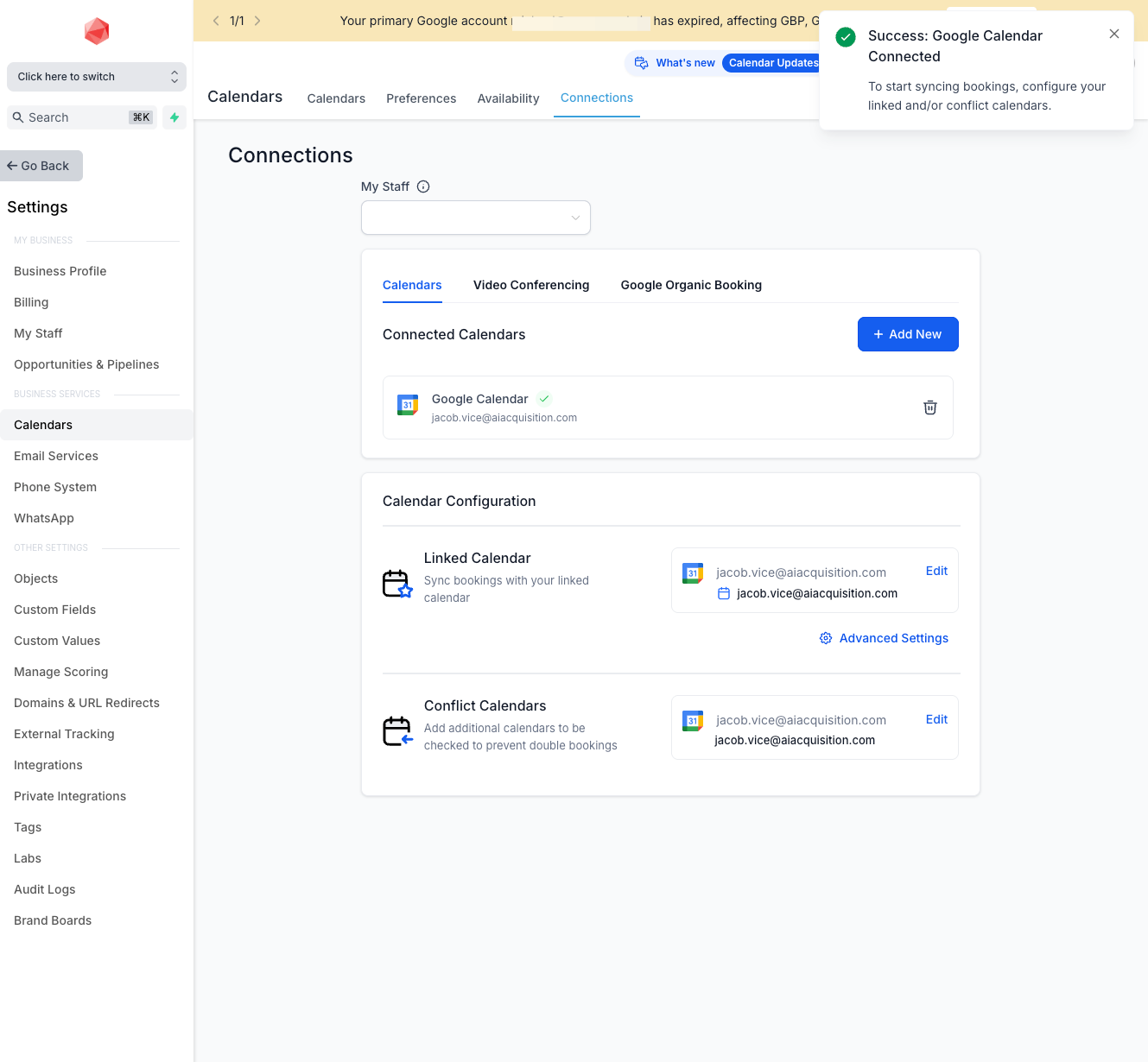Click the green success checkmark icon in toast
This screenshot has height=1062, width=1148.
click(846, 37)
